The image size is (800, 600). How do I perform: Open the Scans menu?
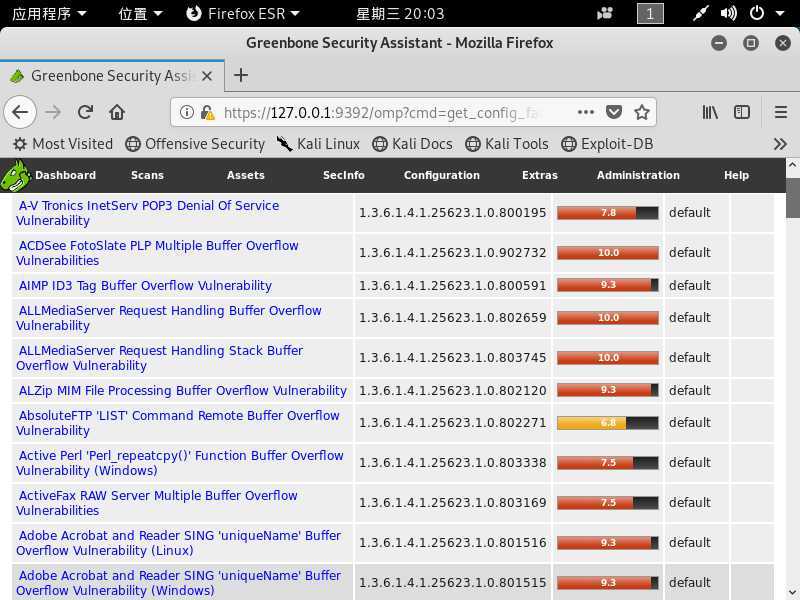coord(147,175)
